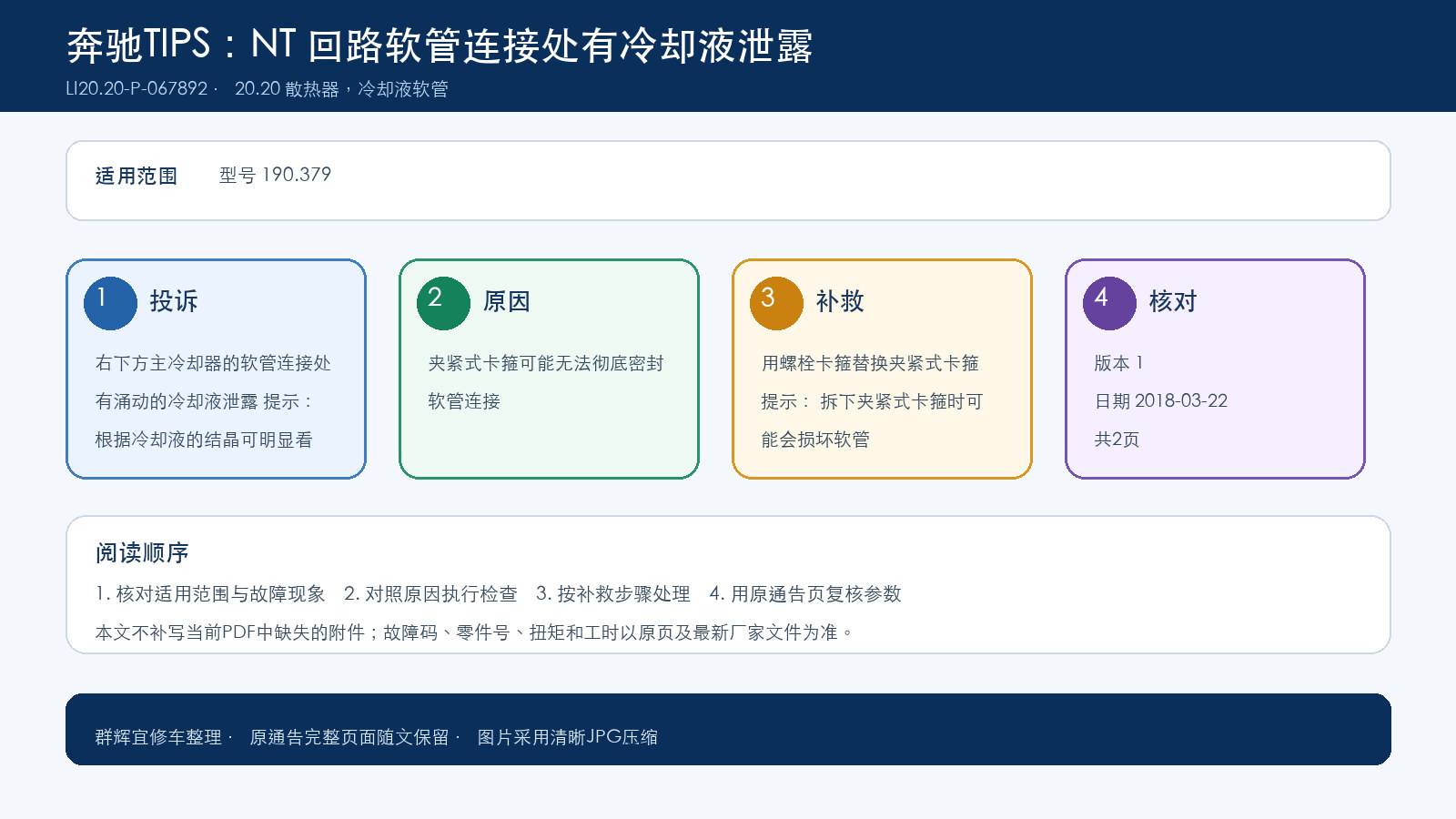Click the page count 共2页

1117,440
